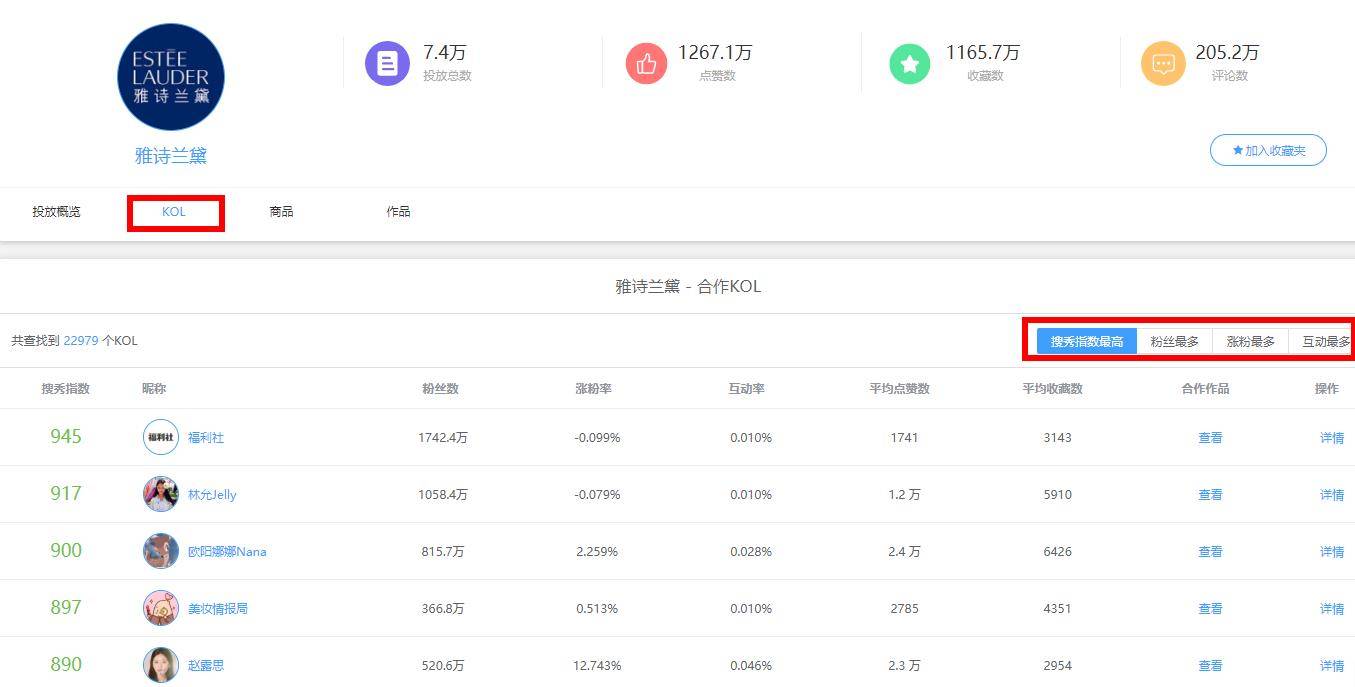Click the 917 index score
This screenshot has height=687, width=1355.
pos(66,494)
